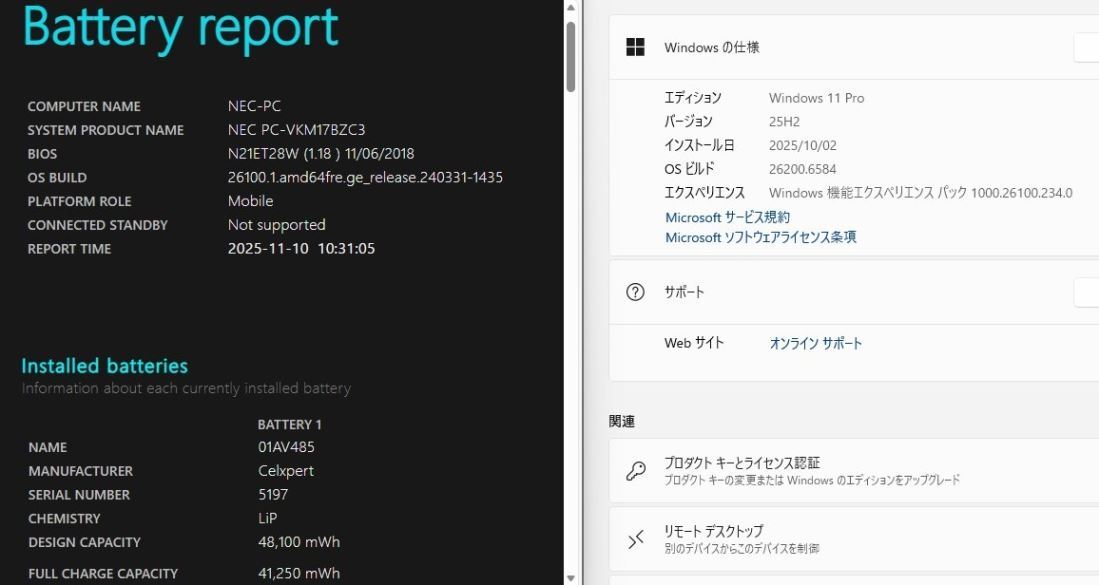Select the BATTERY 1 column header

point(290,424)
